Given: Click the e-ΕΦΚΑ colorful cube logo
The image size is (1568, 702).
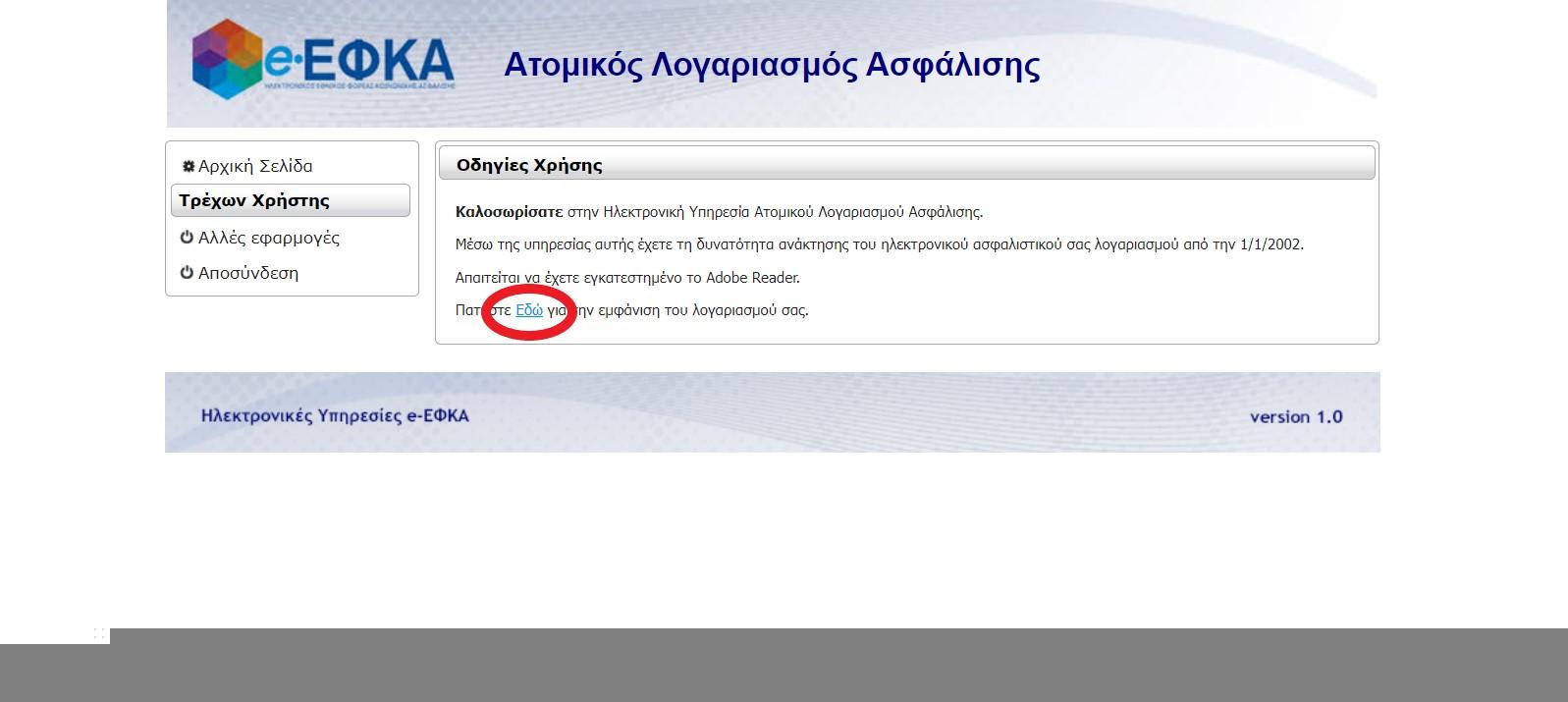Looking at the screenshot, I should coord(227,60).
